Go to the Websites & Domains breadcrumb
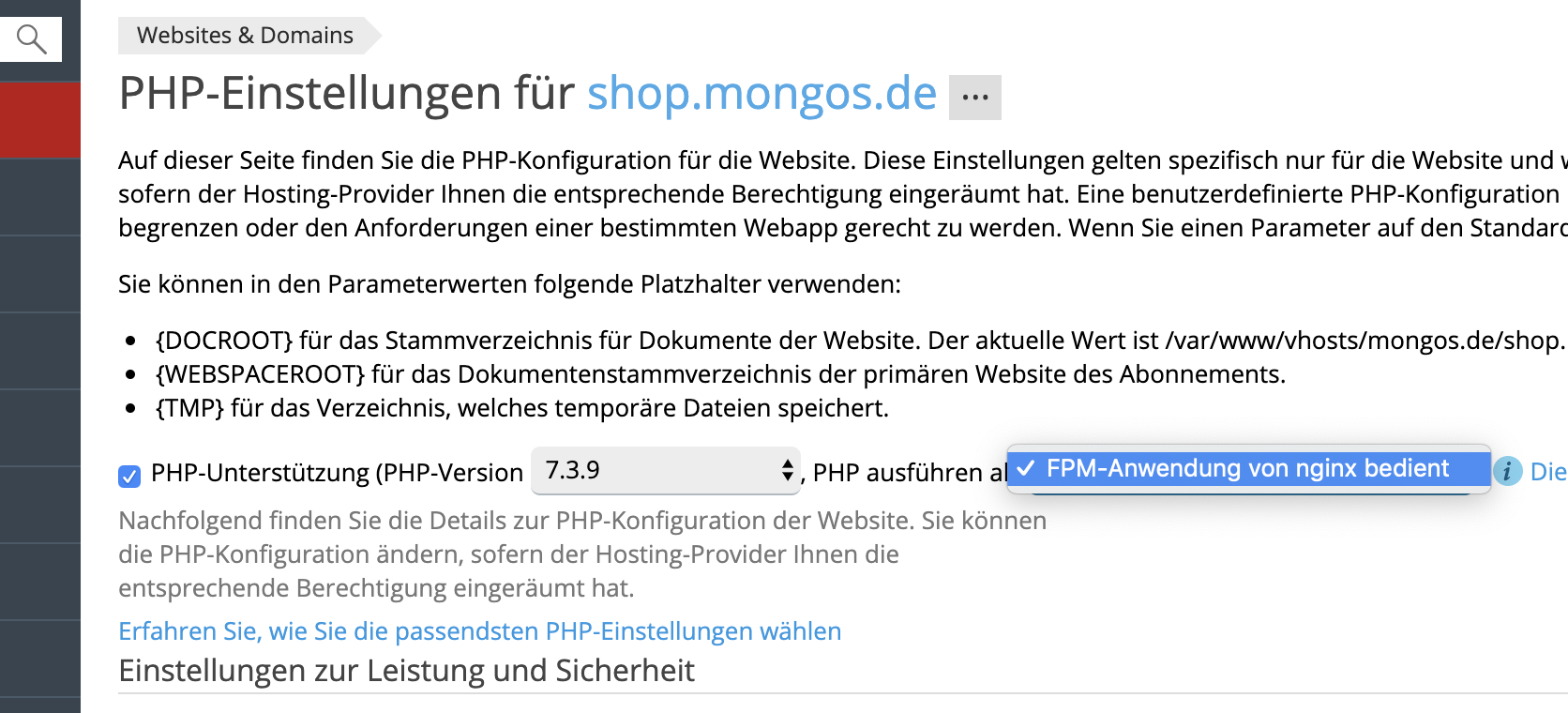1568x713 pixels. tap(245, 36)
